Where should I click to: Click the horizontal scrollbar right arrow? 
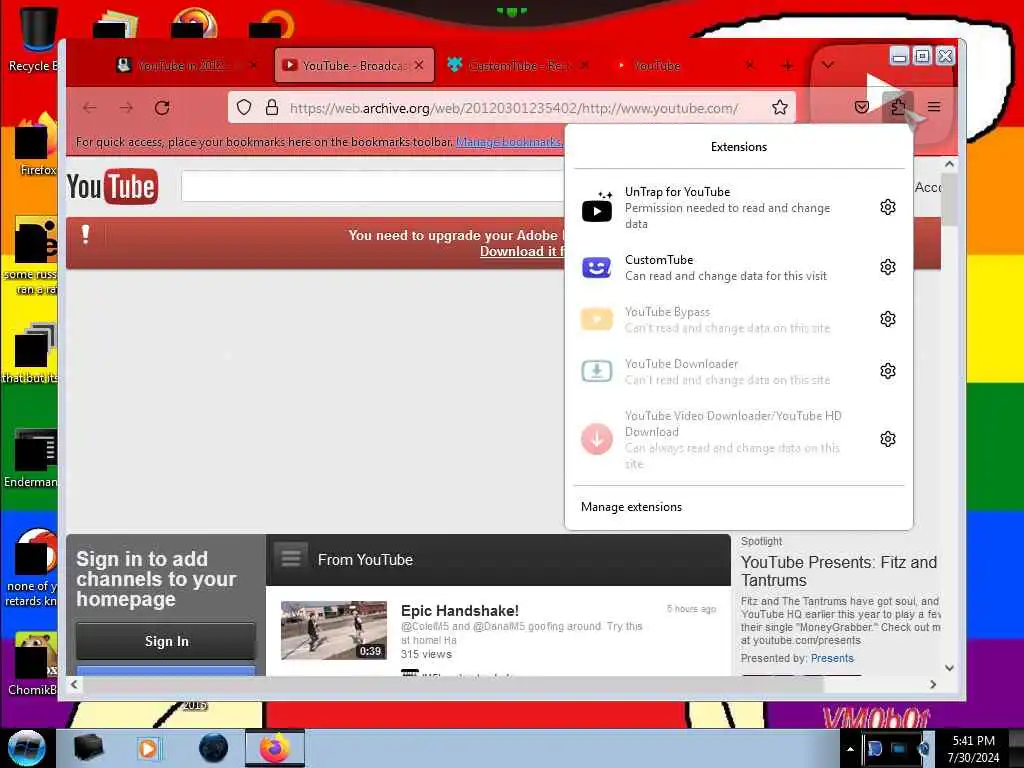933,684
